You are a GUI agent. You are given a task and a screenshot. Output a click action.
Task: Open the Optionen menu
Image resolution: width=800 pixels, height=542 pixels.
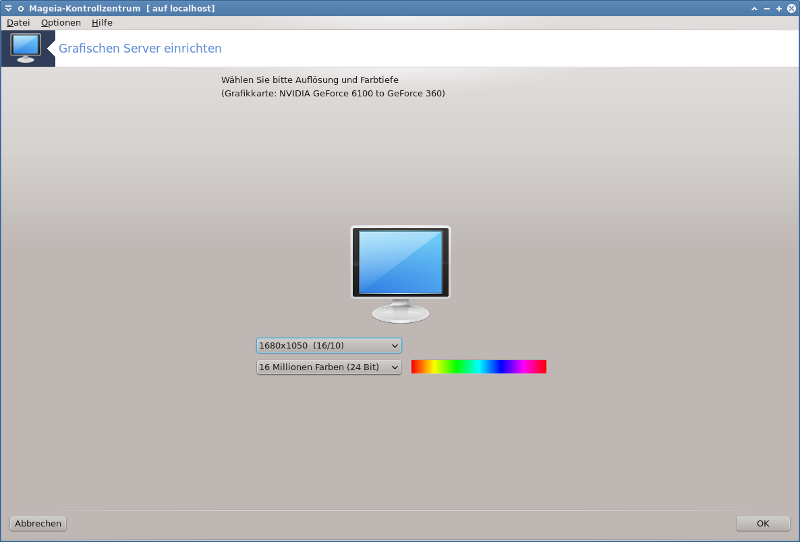coord(61,22)
